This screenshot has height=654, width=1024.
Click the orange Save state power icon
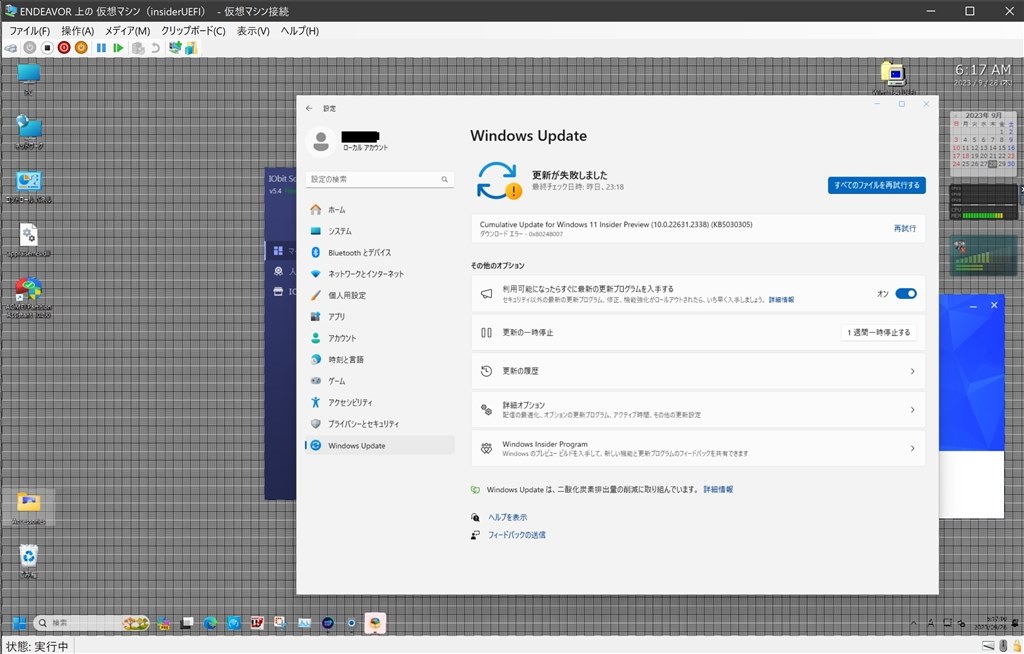tap(81, 48)
